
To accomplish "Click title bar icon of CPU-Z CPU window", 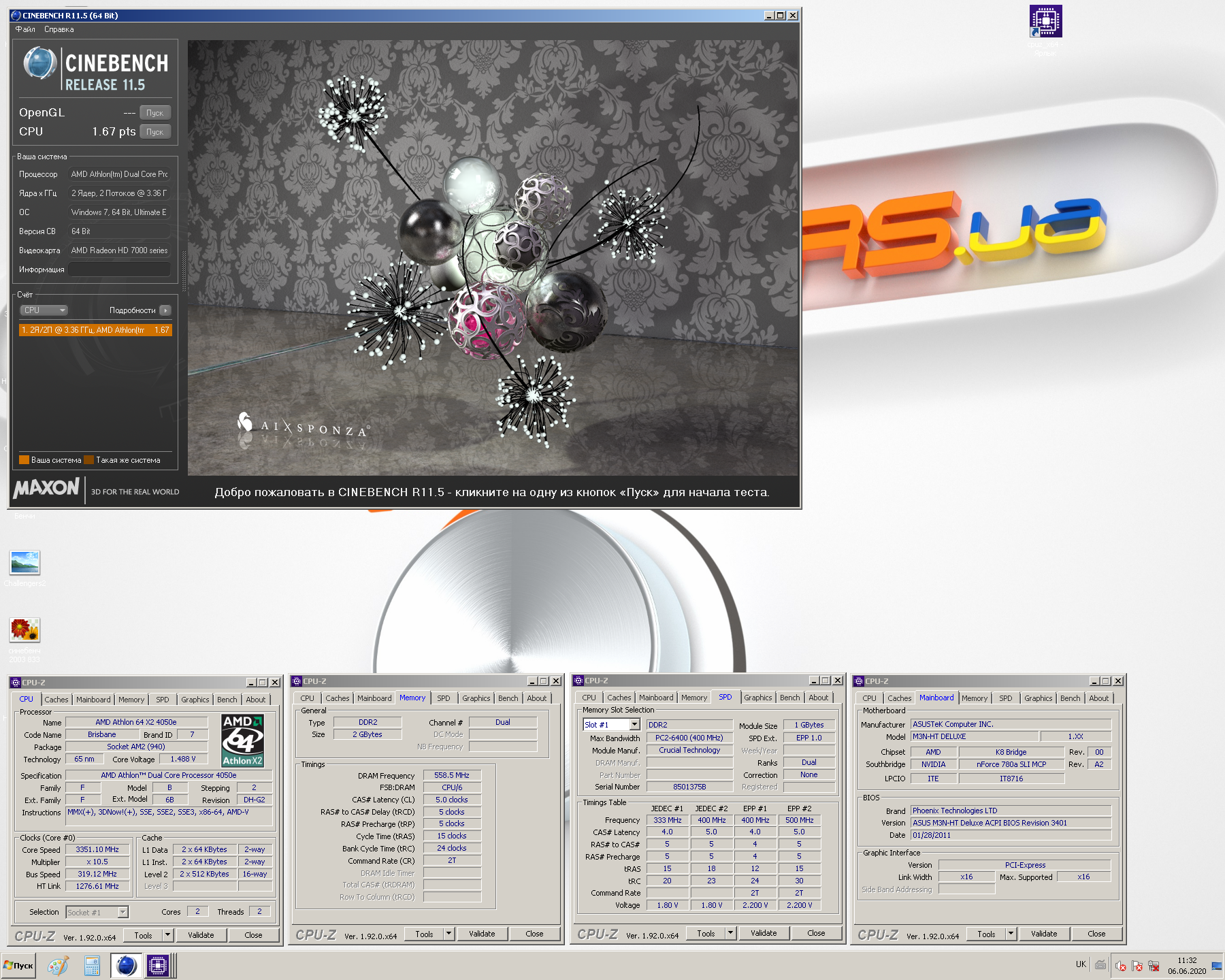I will pyautogui.click(x=16, y=682).
